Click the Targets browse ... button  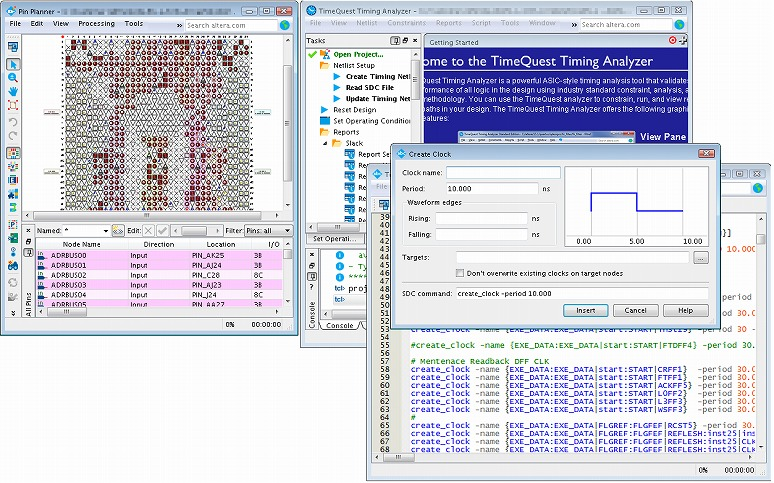(701, 257)
